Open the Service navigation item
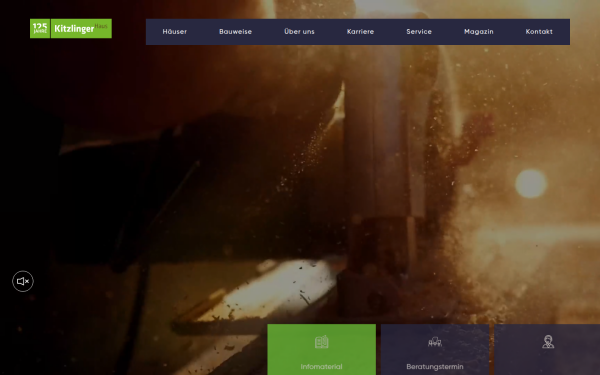Image resolution: width=600 pixels, height=375 pixels. (x=419, y=32)
